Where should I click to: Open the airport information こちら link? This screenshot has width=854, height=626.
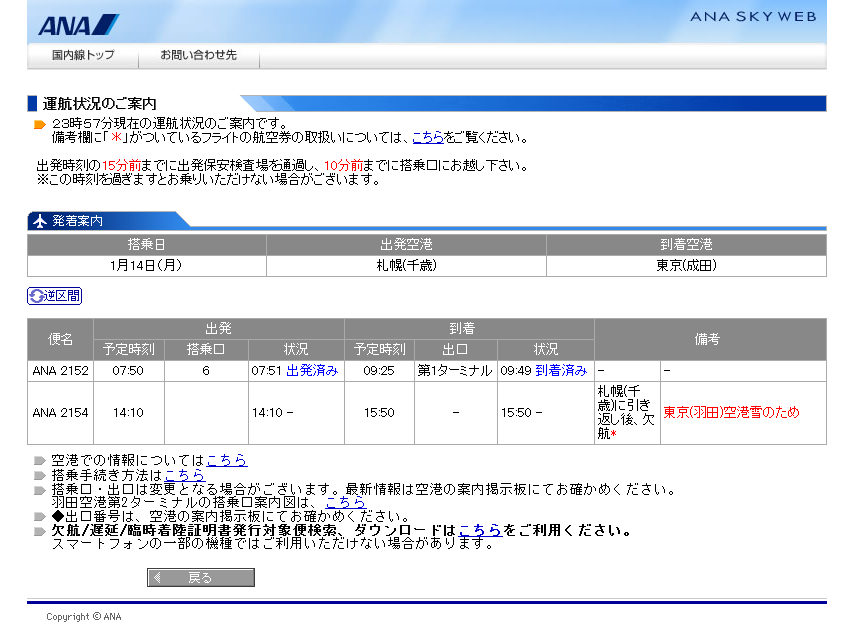click(227, 460)
